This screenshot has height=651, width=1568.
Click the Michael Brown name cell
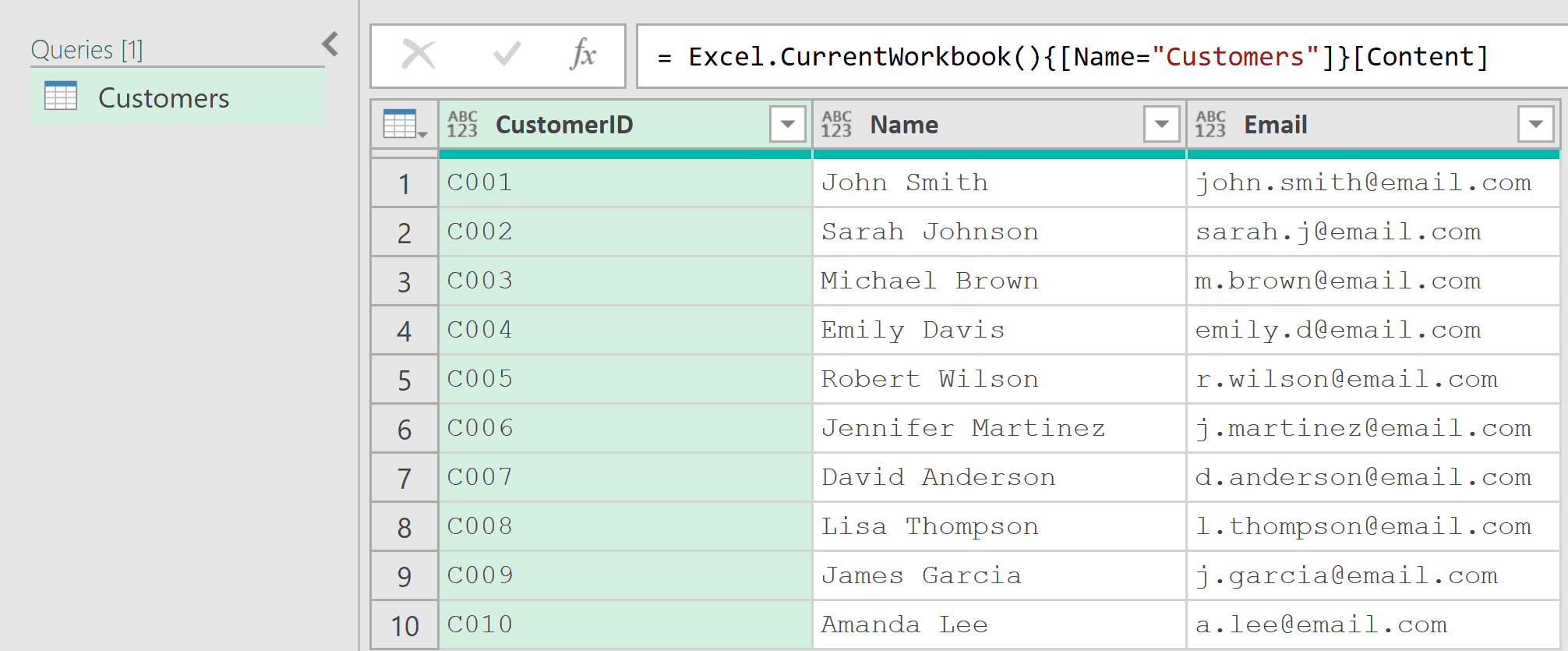(x=999, y=281)
